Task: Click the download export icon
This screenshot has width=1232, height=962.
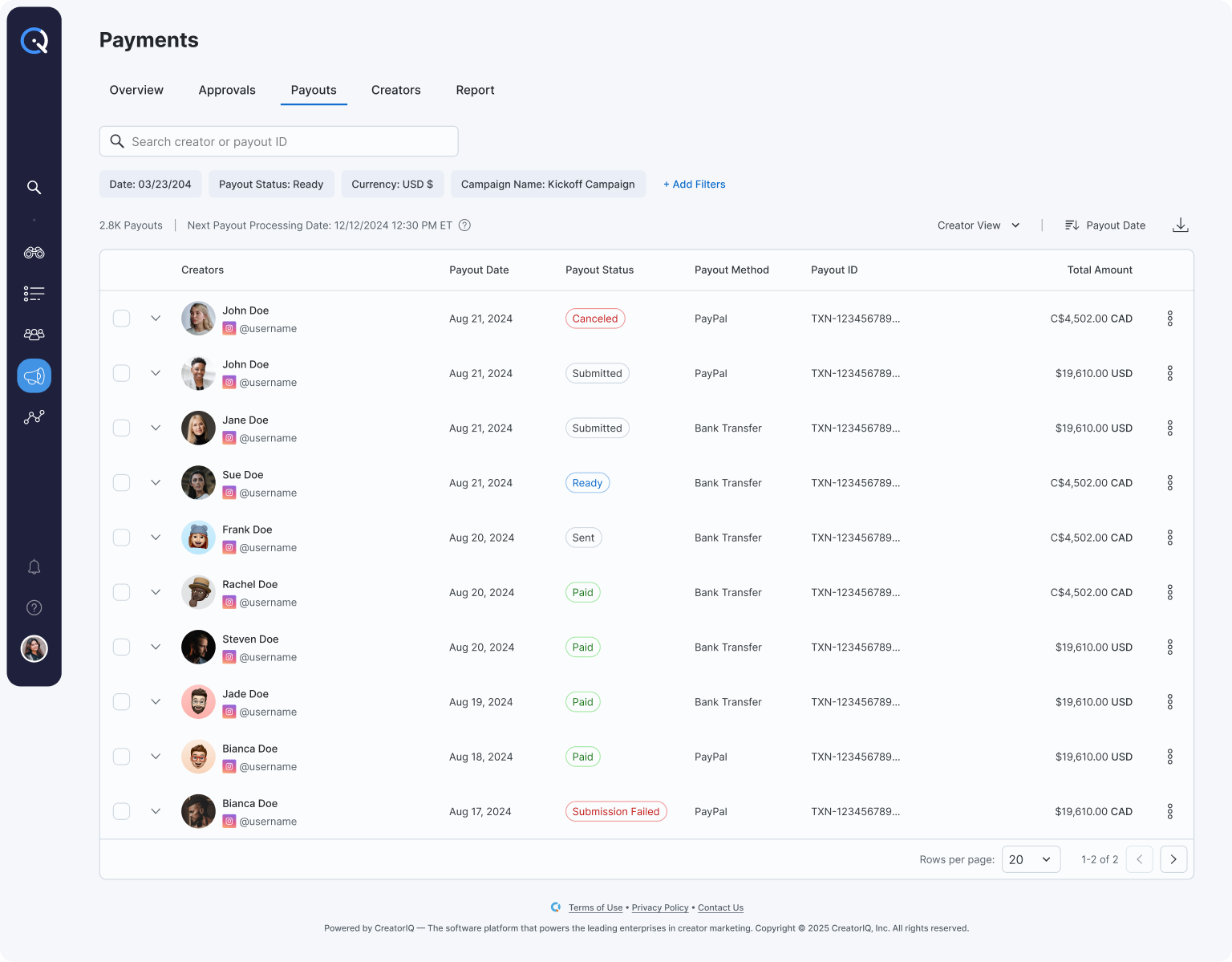Action: (x=1180, y=225)
